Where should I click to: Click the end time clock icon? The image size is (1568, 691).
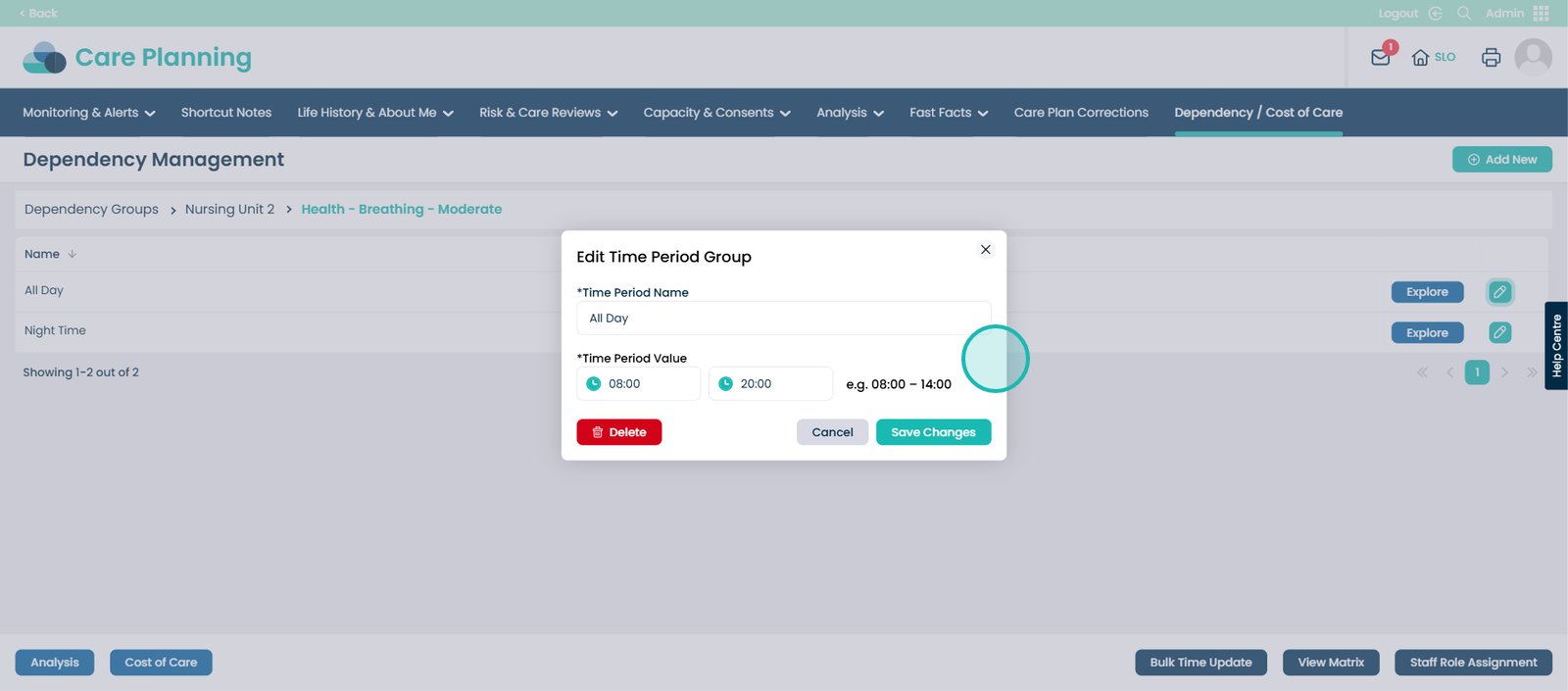click(726, 384)
